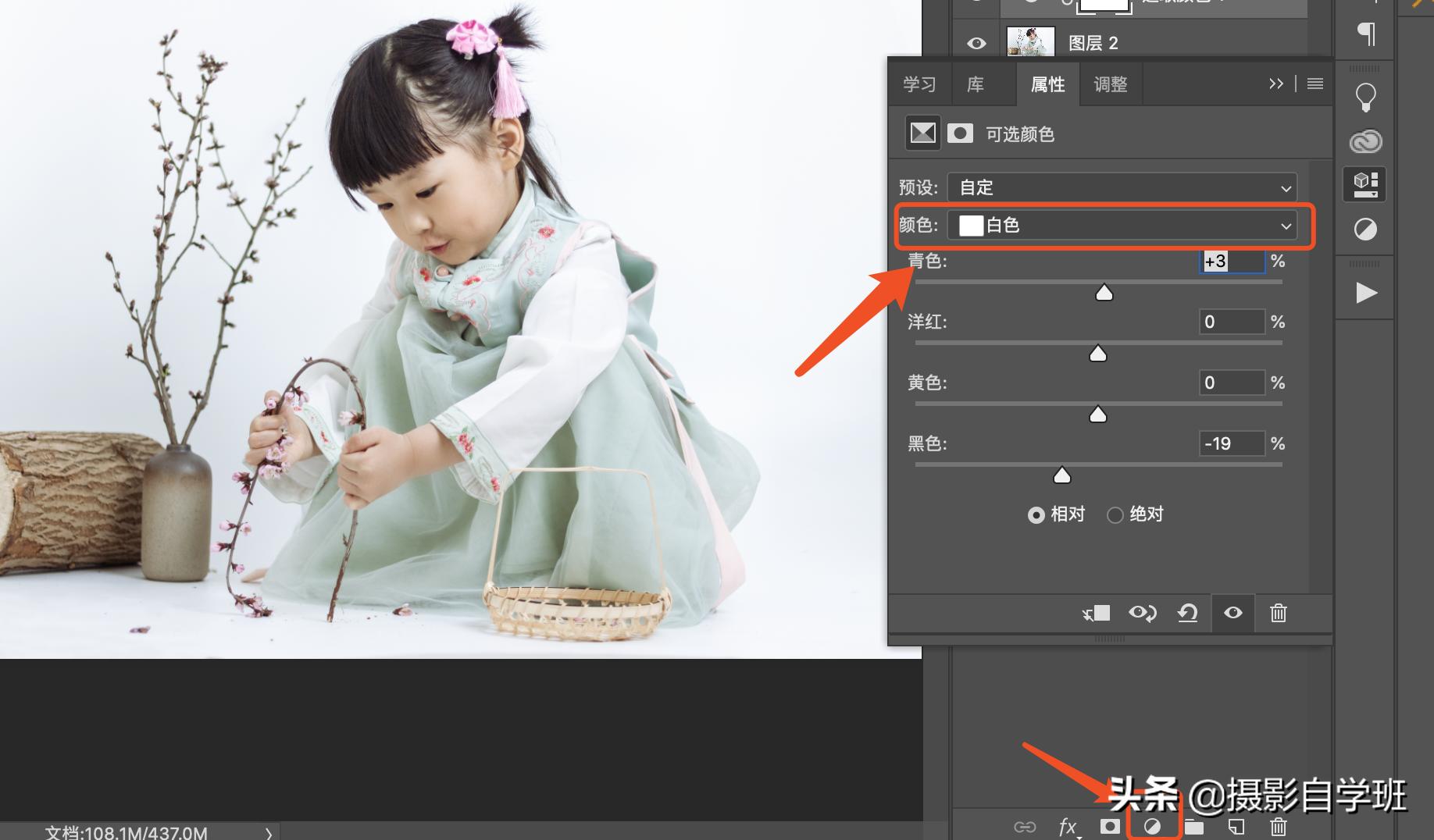Add layer mask at panel bottom
1434x840 pixels.
1109,826
